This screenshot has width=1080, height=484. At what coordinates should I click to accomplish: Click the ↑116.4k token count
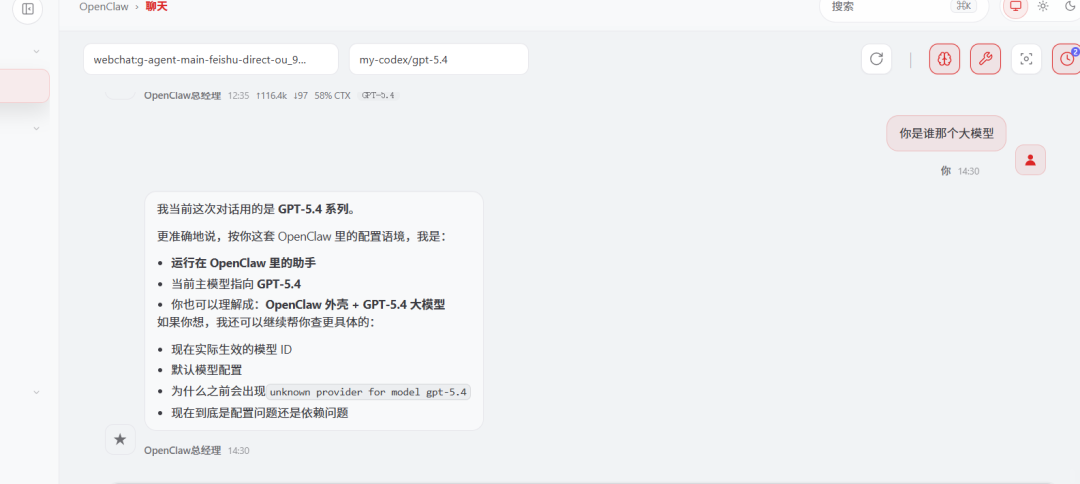[271, 96]
